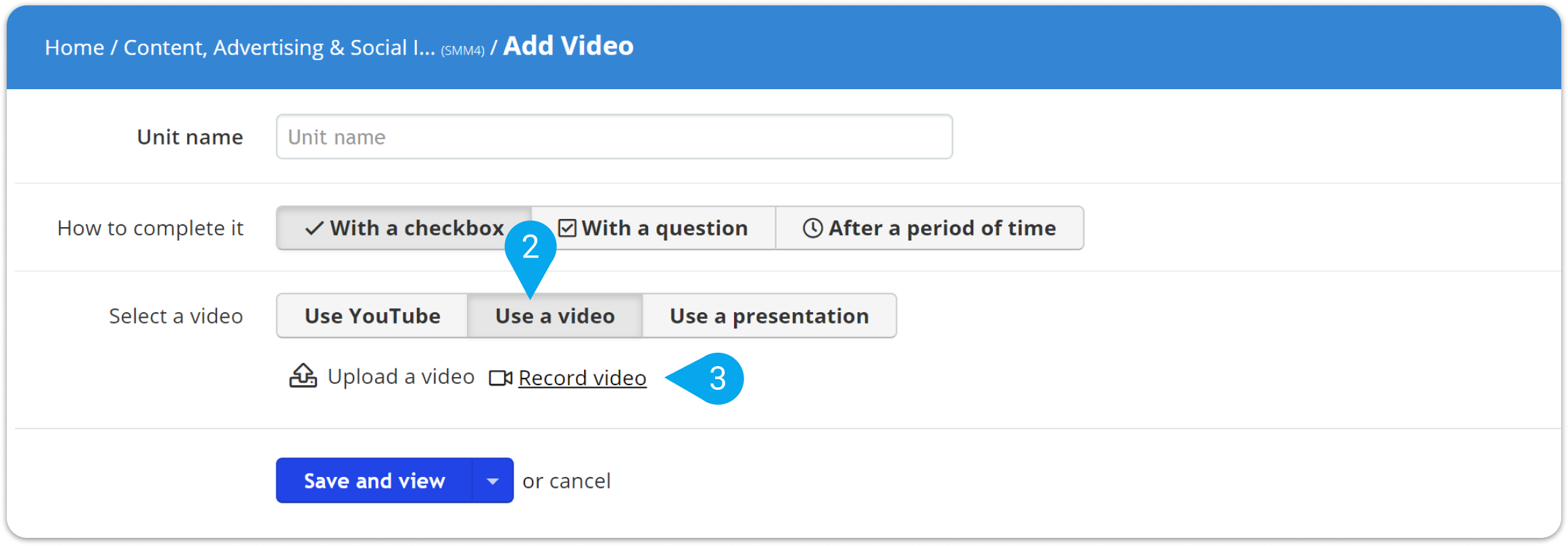Click the camera icon beside Record video

(x=501, y=378)
